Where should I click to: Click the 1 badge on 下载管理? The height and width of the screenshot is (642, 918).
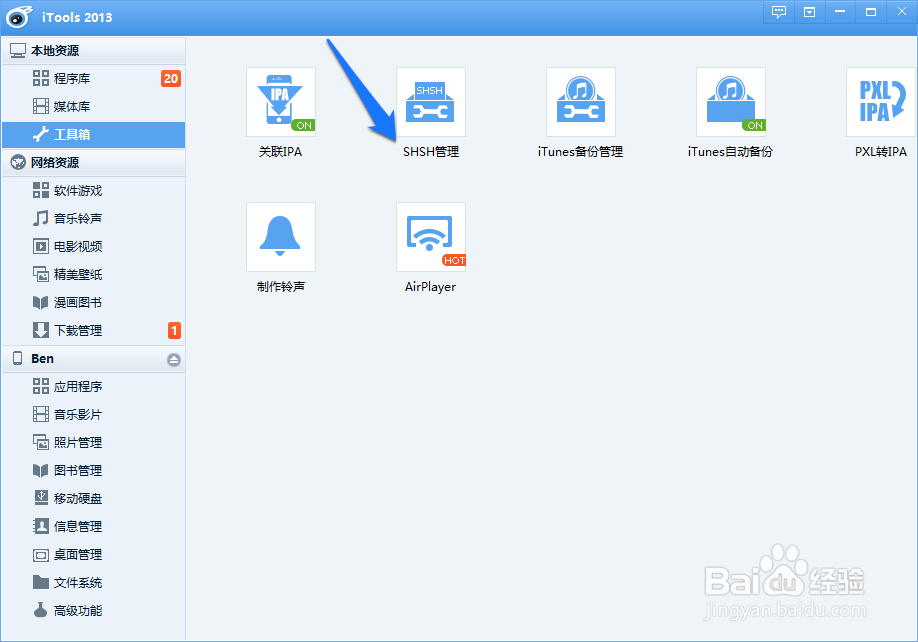pyautogui.click(x=174, y=331)
